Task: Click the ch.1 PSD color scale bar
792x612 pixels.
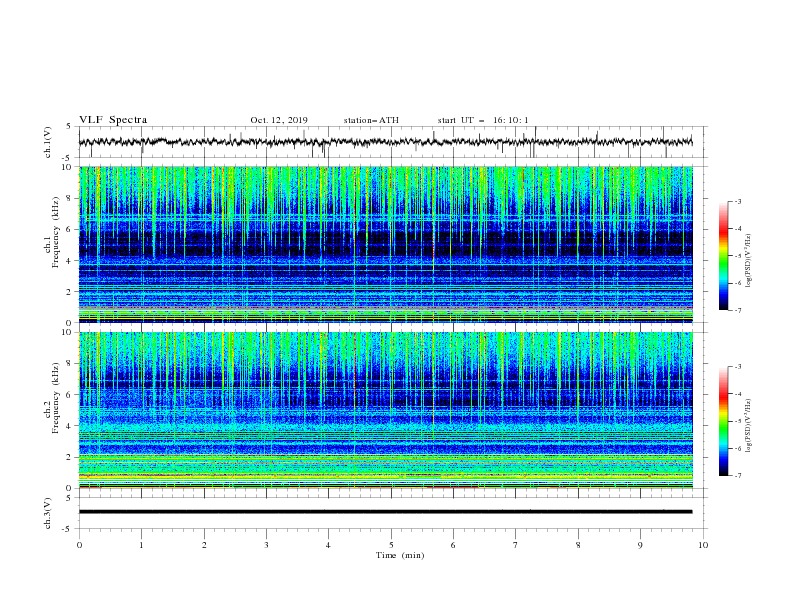Action: (x=723, y=255)
